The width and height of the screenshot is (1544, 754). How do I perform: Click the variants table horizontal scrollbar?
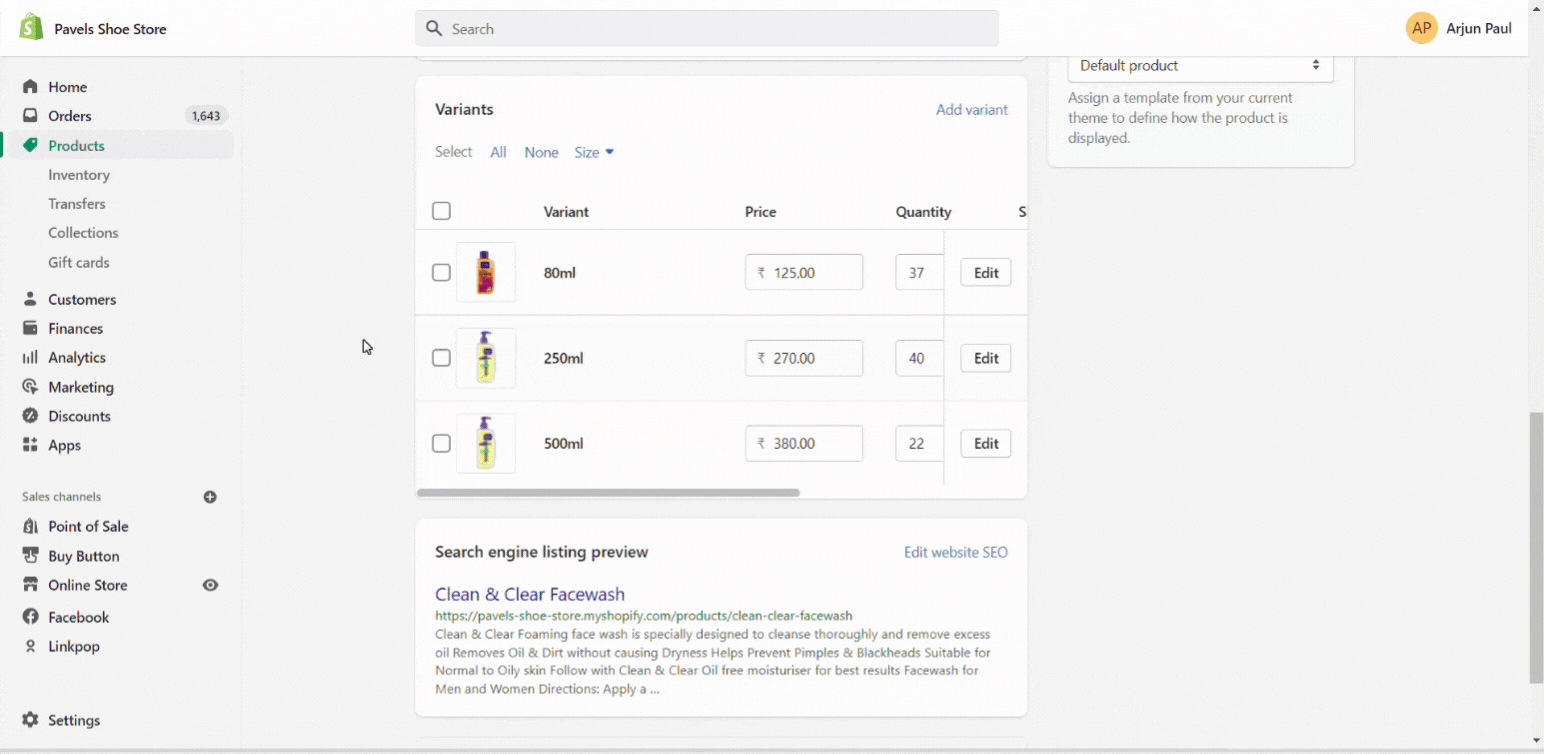tap(608, 492)
